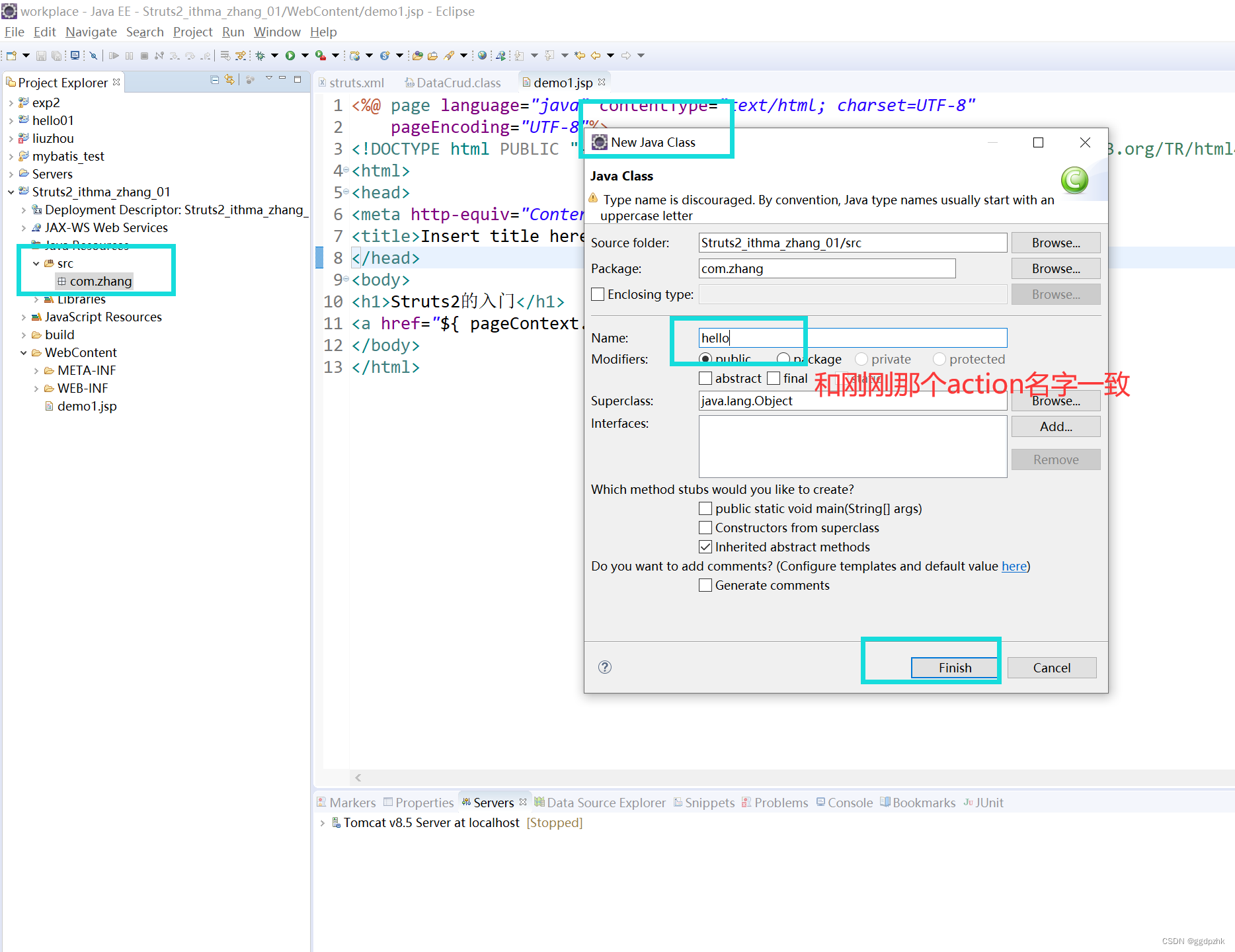Check Constructors from superclass option
The image size is (1235, 952).
[705, 528]
